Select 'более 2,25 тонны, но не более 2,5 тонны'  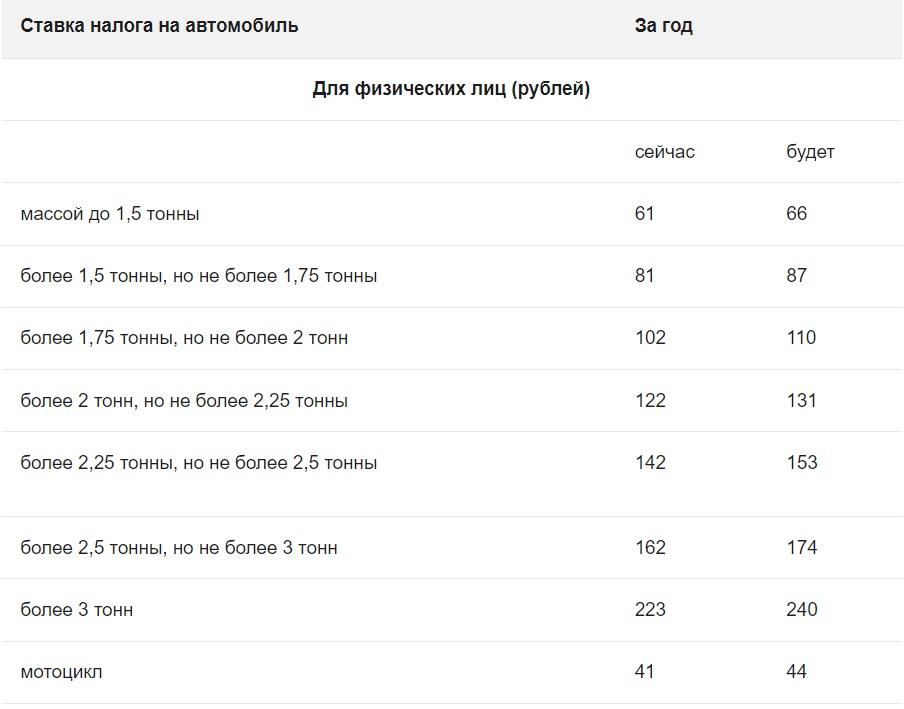tap(199, 463)
